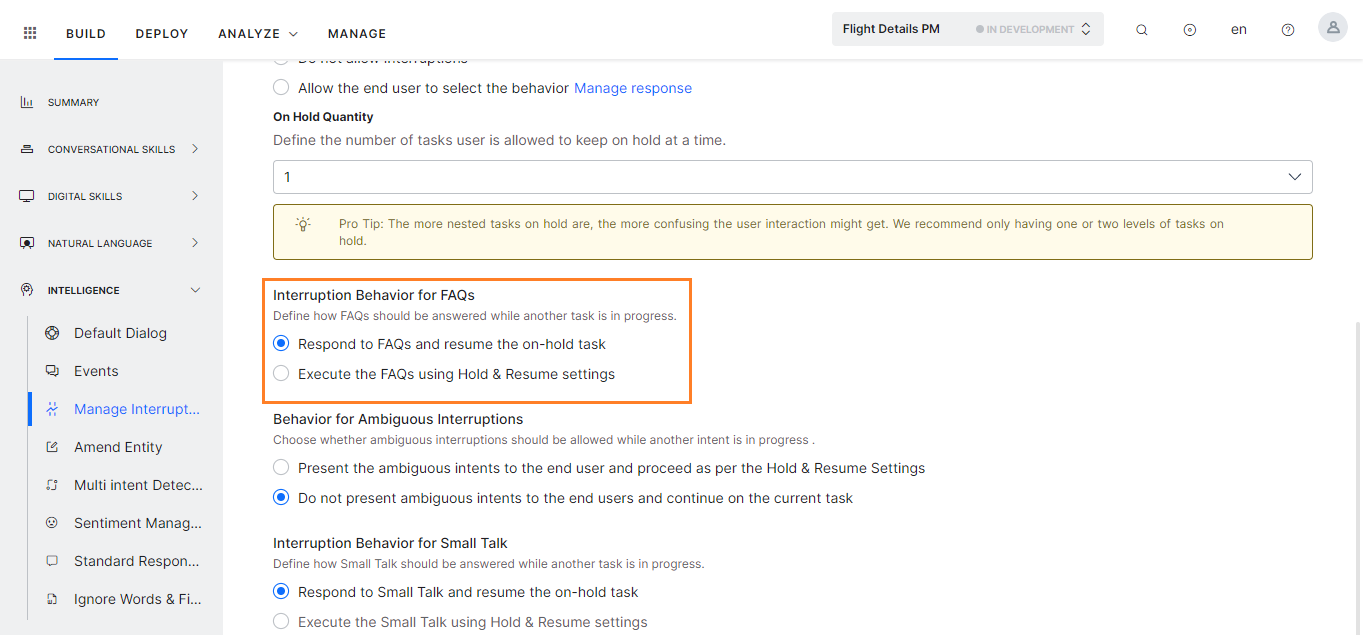Switch to the Build tab
Image resolution: width=1363 pixels, height=635 pixels.
click(x=86, y=34)
